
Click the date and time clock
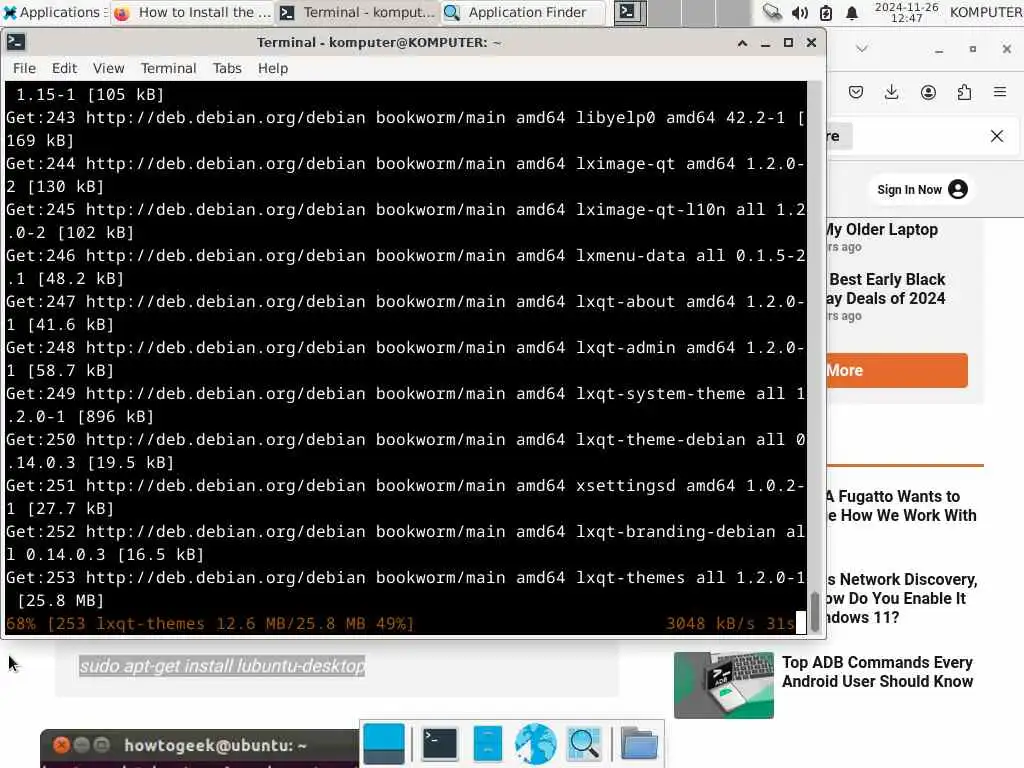(906, 12)
